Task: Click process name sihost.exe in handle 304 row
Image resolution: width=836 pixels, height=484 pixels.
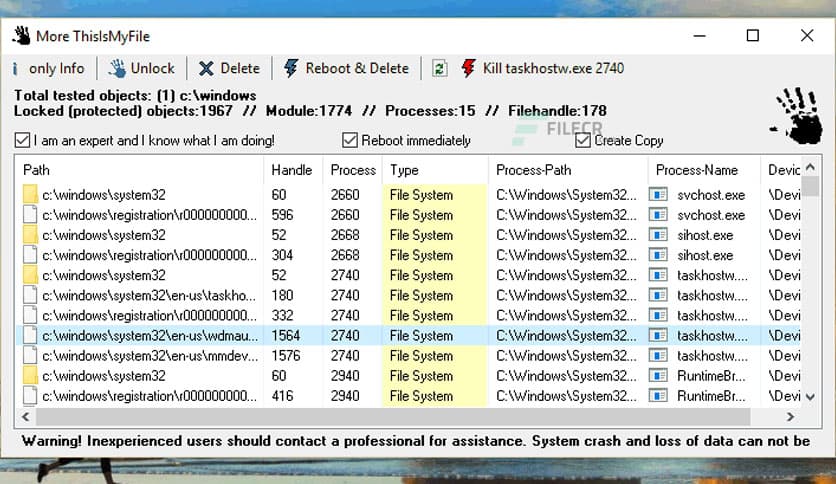Action: tap(705, 255)
